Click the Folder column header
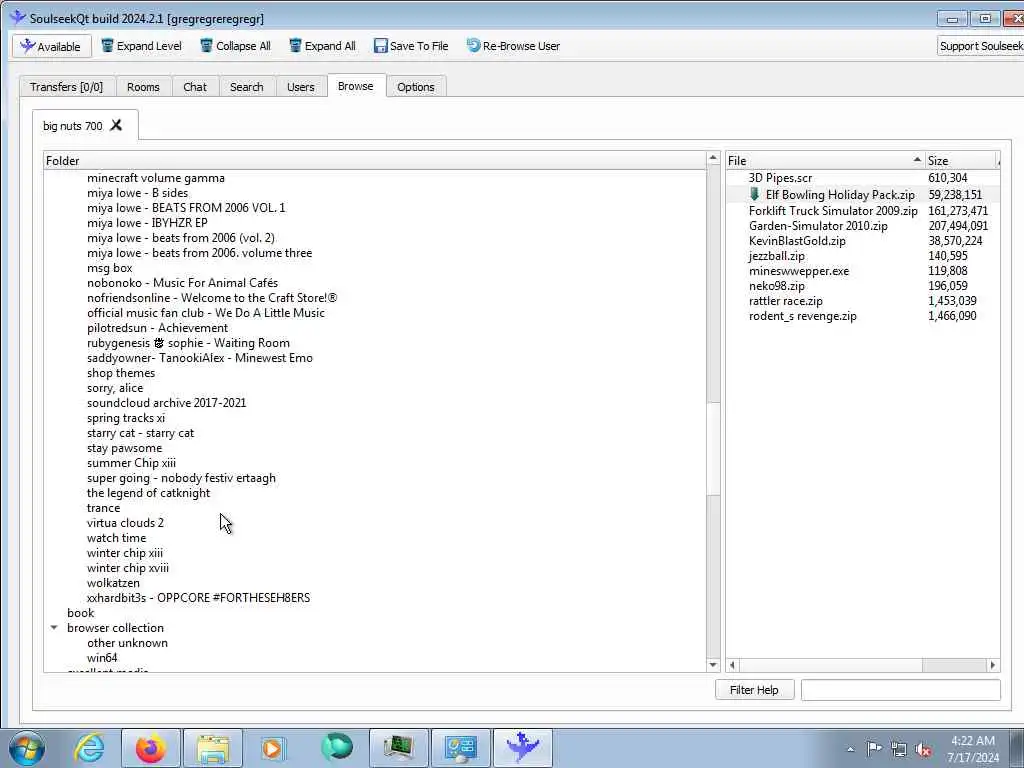1024x768 pixels. 375,161
